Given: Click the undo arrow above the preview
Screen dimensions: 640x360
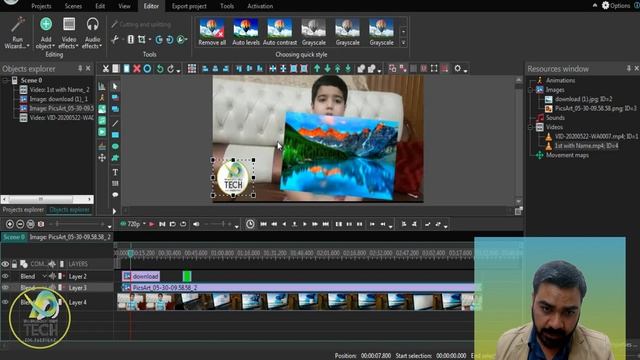Looking at the screenshot, I should tap(160, 69).
